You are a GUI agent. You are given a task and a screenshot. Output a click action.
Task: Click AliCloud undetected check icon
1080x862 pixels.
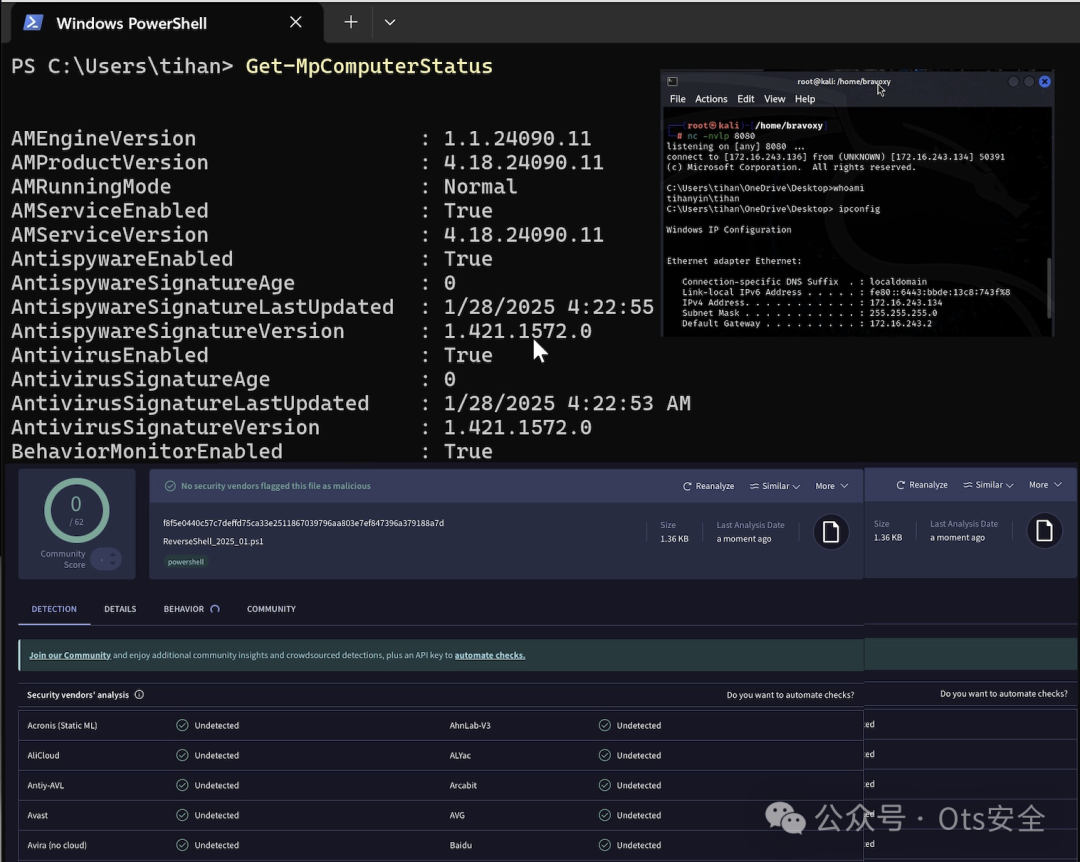pyautogui.click(x=182, y=755)
